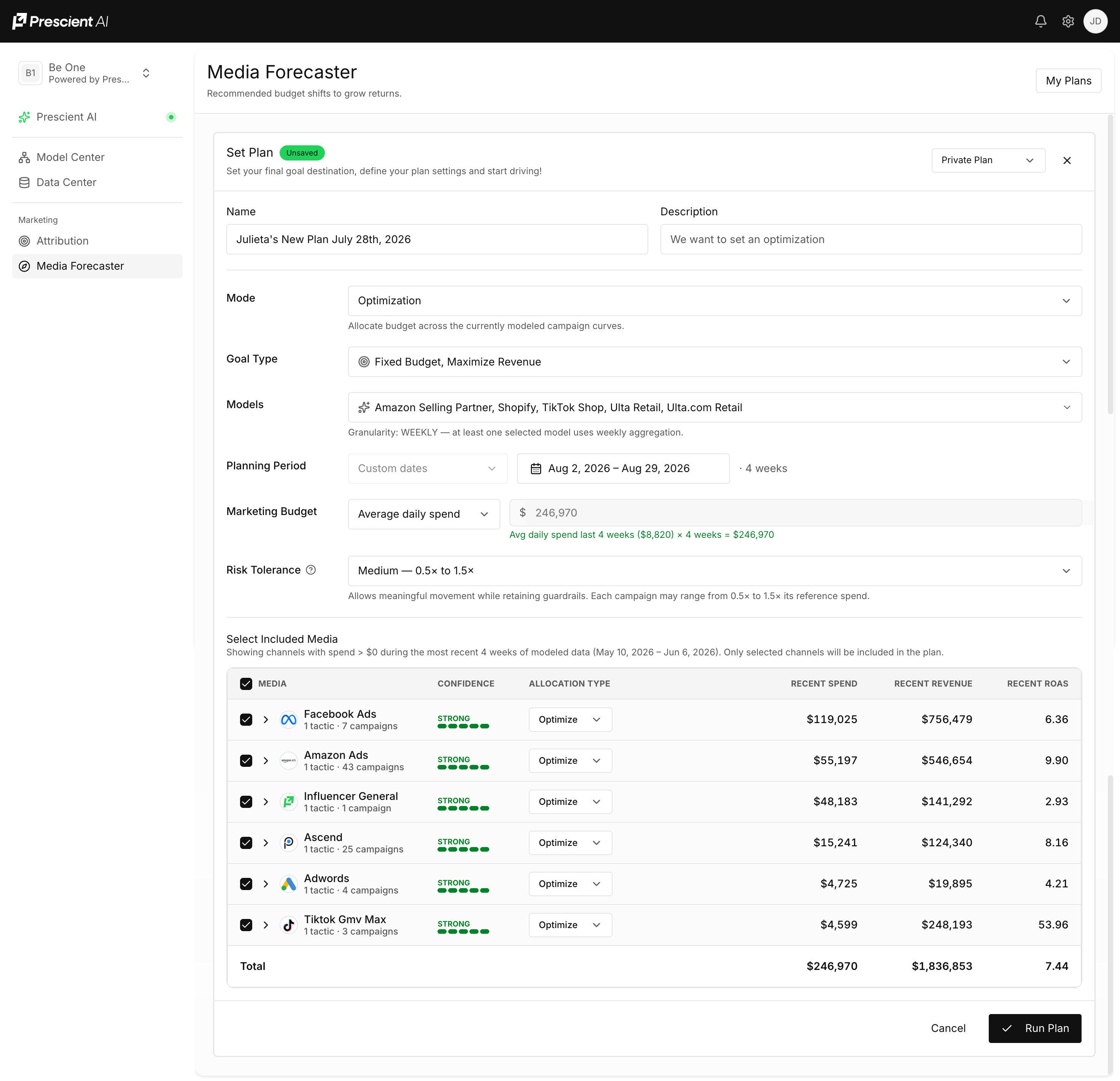Click the calendar icon in Planning Period
Viewport: 1120px width, 1081px height.
[535, 469]
